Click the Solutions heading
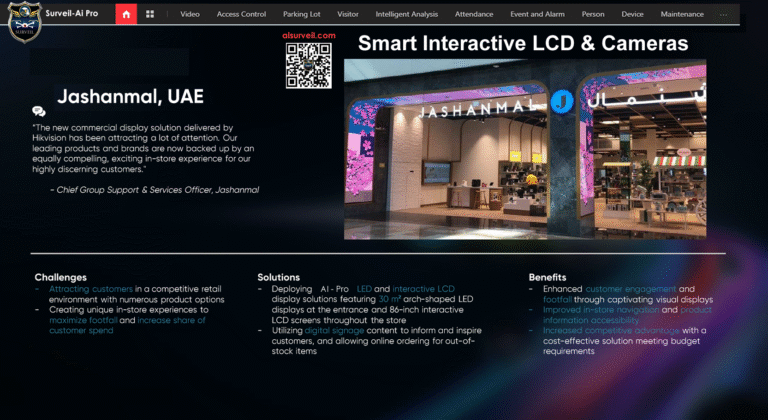Viewport: 768px width, 420px height. 279,277
